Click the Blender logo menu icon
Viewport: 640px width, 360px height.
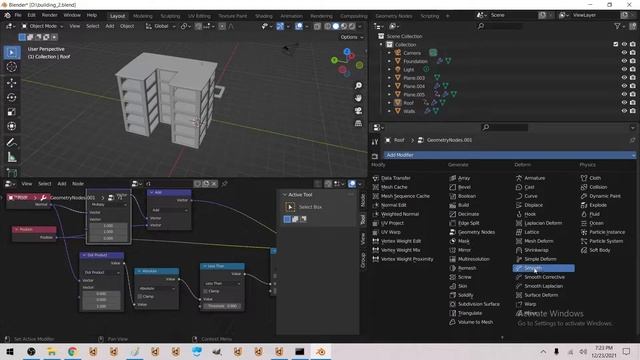(7, 16)
